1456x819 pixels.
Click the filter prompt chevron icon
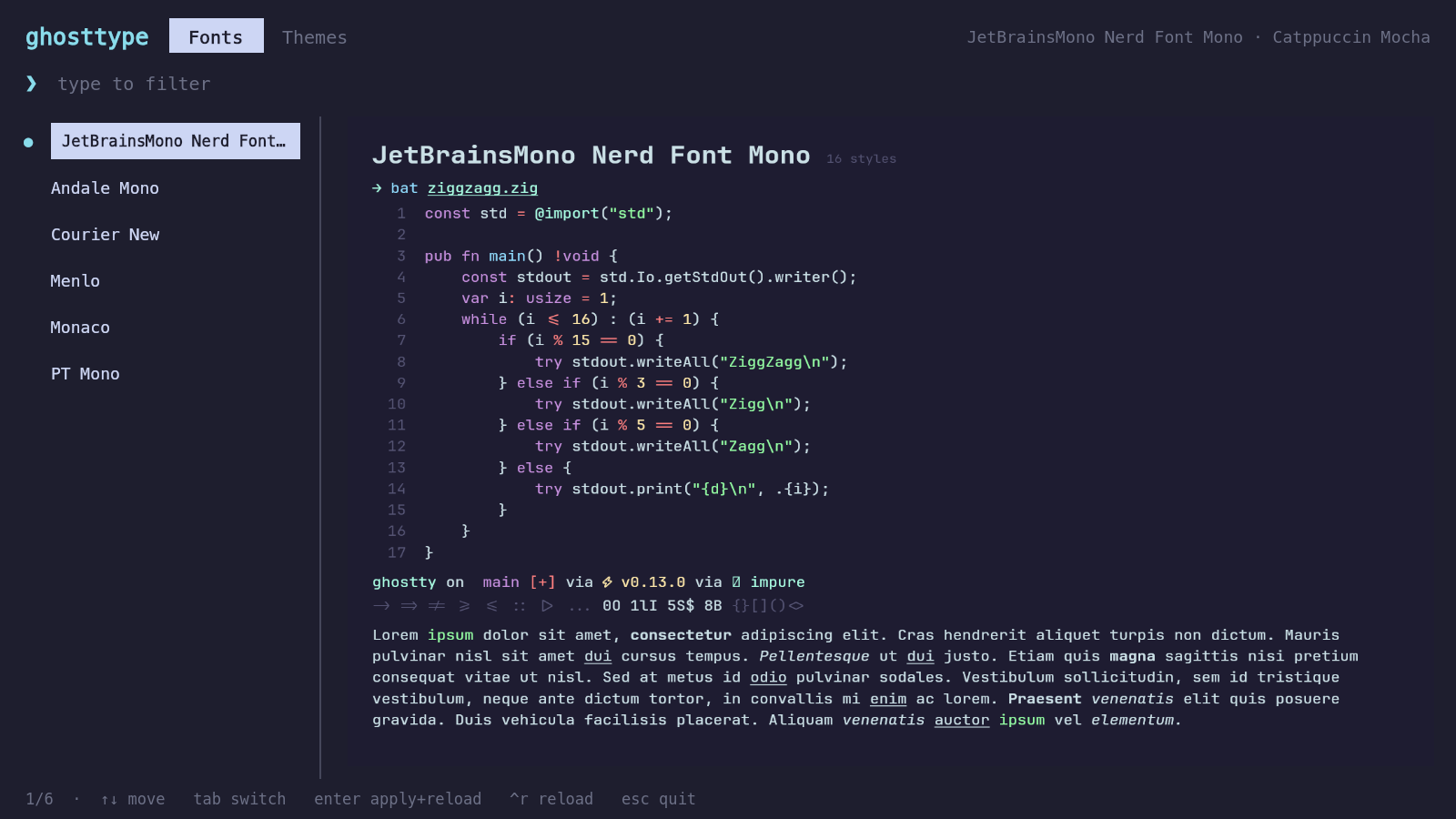pyautogui.click(x=32, y=84)
